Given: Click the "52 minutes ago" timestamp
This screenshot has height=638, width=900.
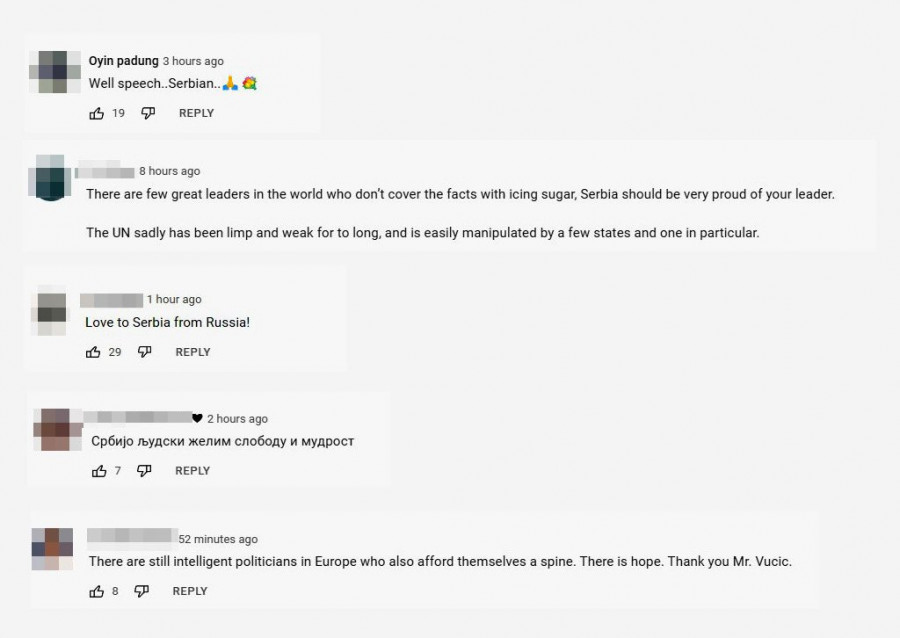Looking at the screenshot, I should 218,539.
